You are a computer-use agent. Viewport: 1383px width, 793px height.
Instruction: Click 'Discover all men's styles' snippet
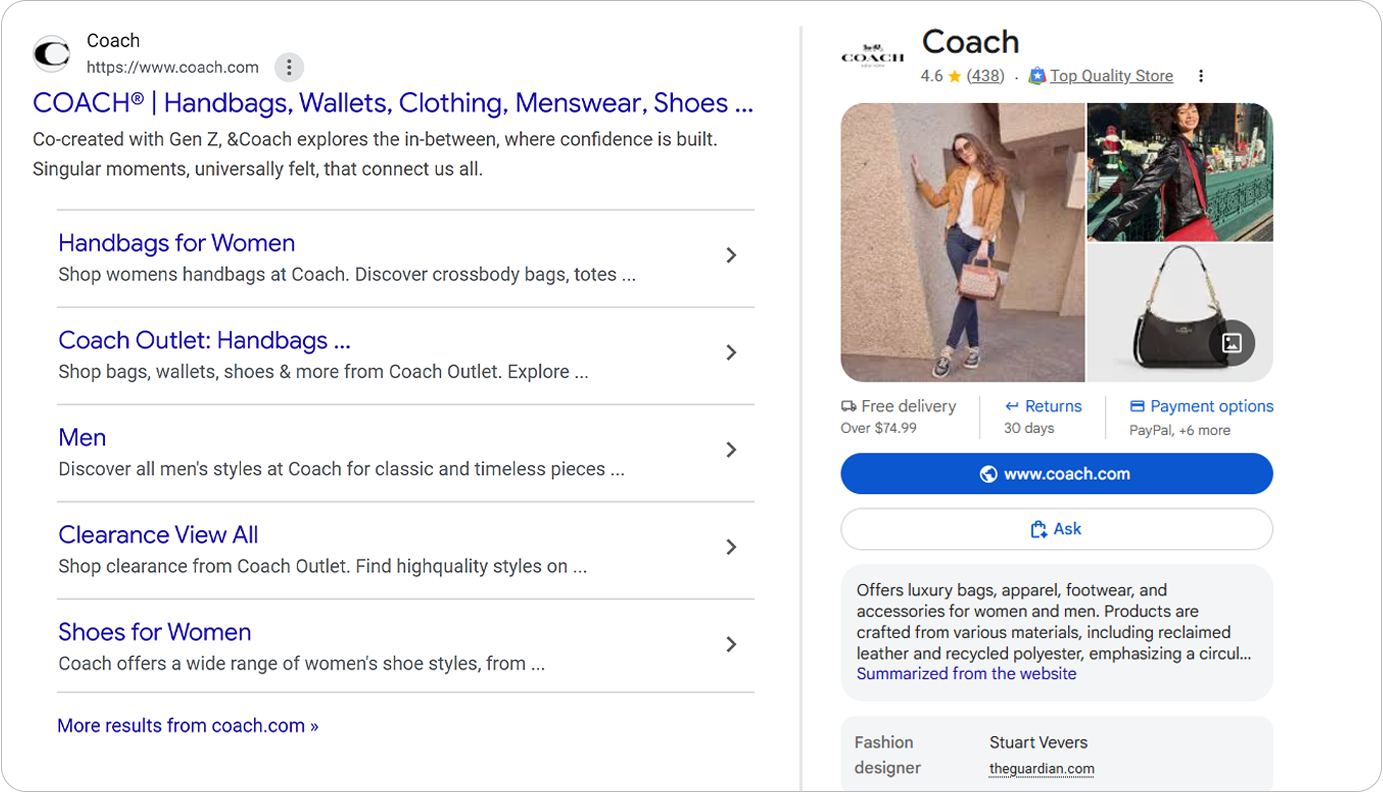(x=342, y=469)
